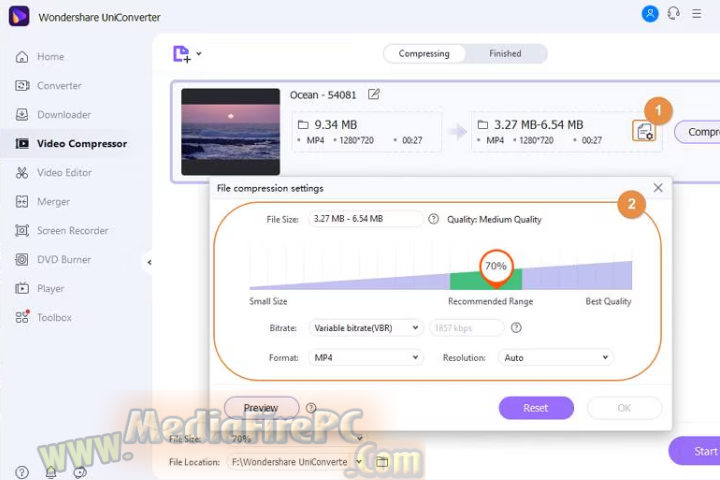Viewport: 720px width, 480px height.
Task: Open the Resolution Auto dropdown
Action: [556, 357]
